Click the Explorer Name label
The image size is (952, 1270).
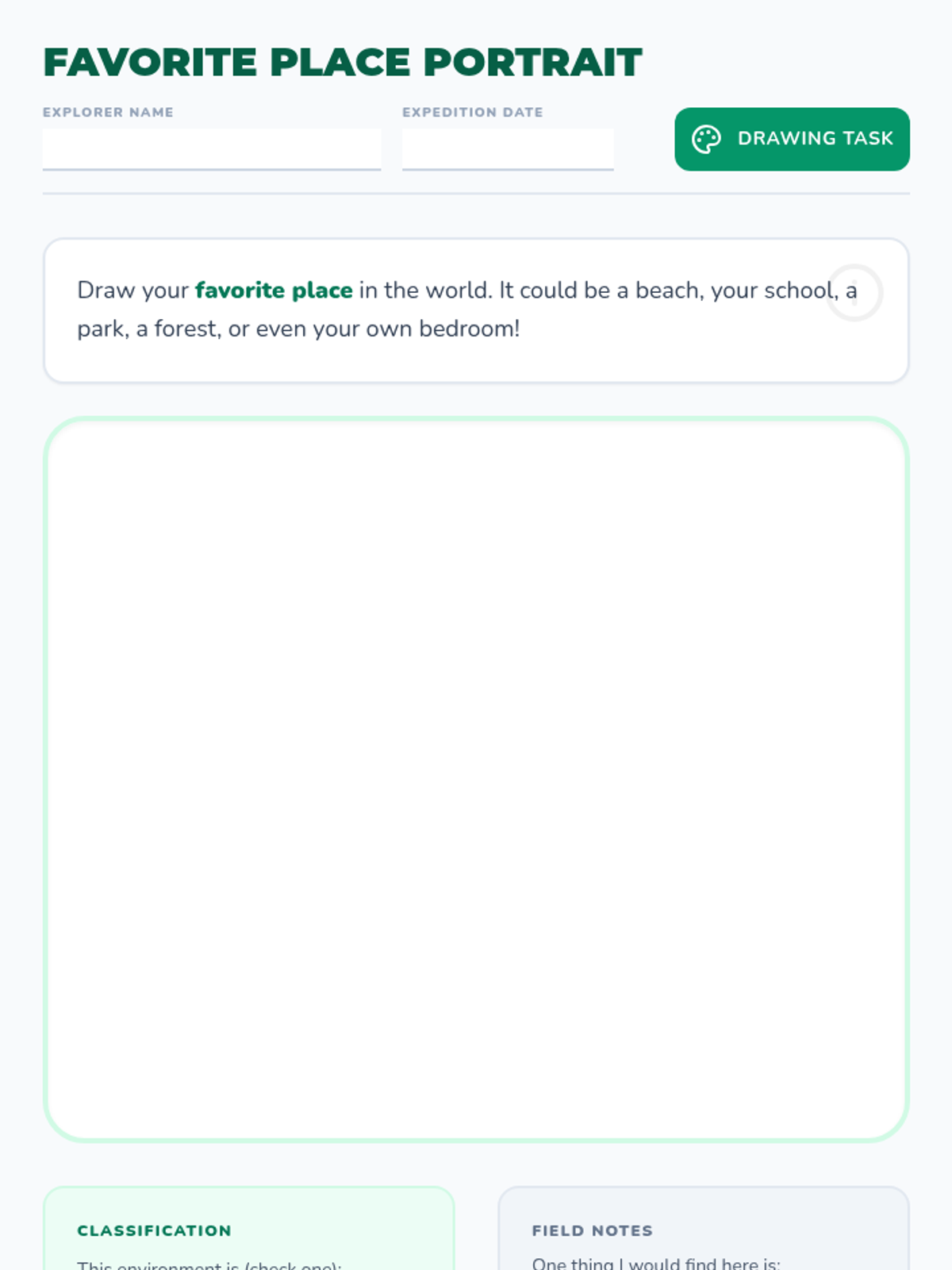tap(108, 112)
